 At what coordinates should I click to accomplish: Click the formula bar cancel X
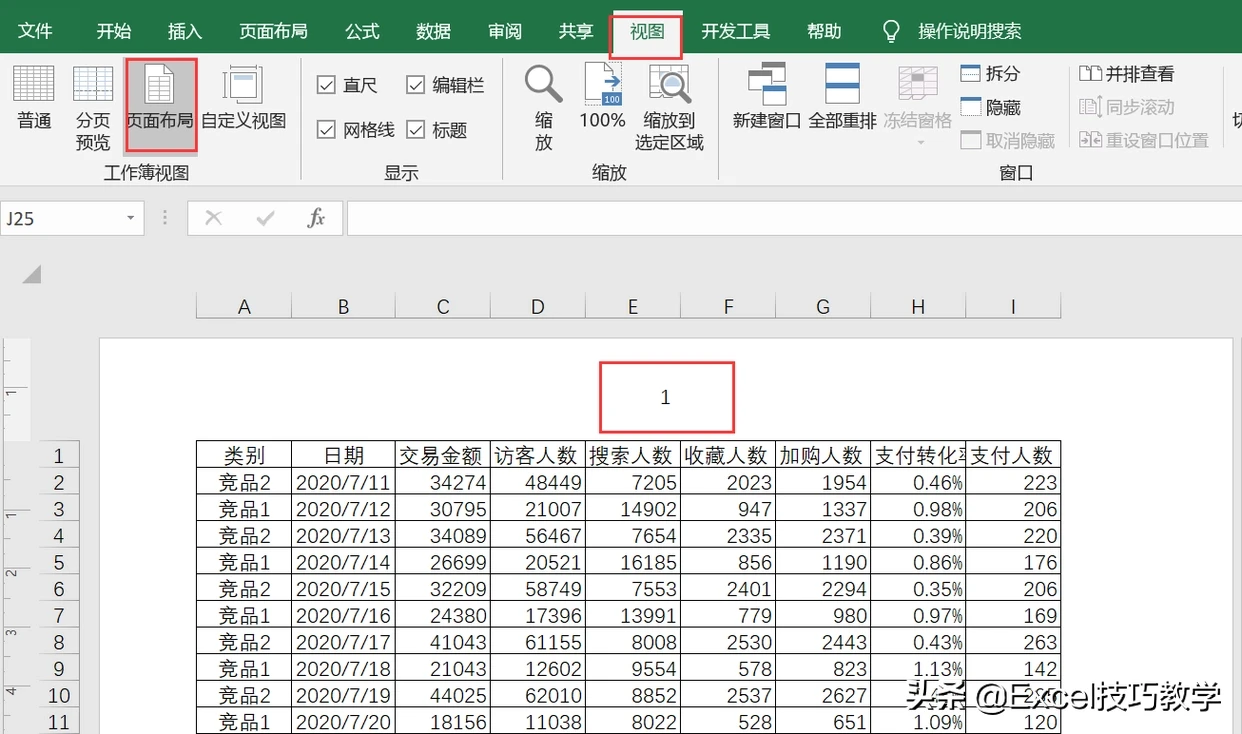click(x=213, y=218)
